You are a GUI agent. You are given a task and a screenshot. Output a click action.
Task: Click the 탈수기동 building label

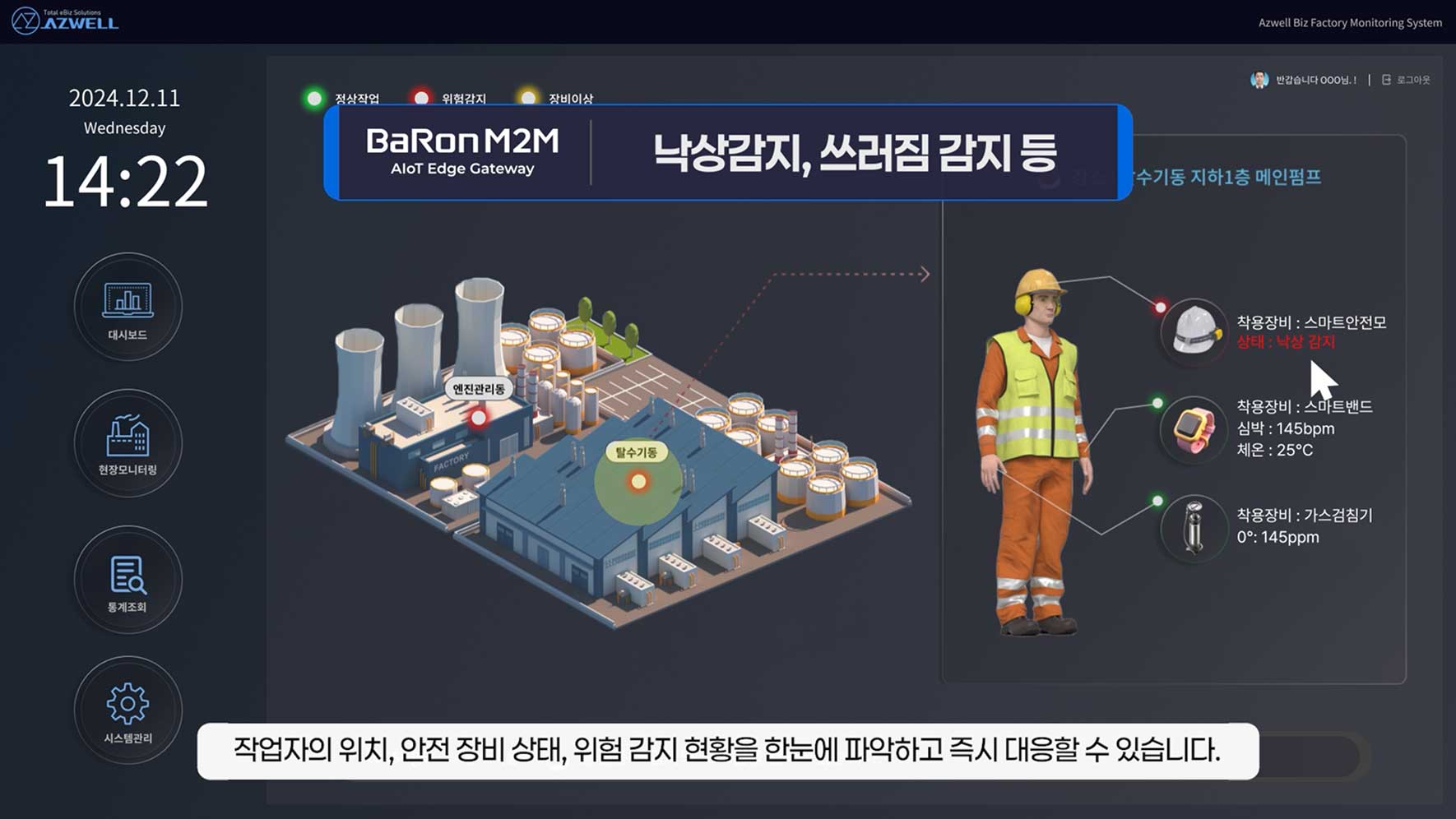pyautogui.click(x=636, y=452)
